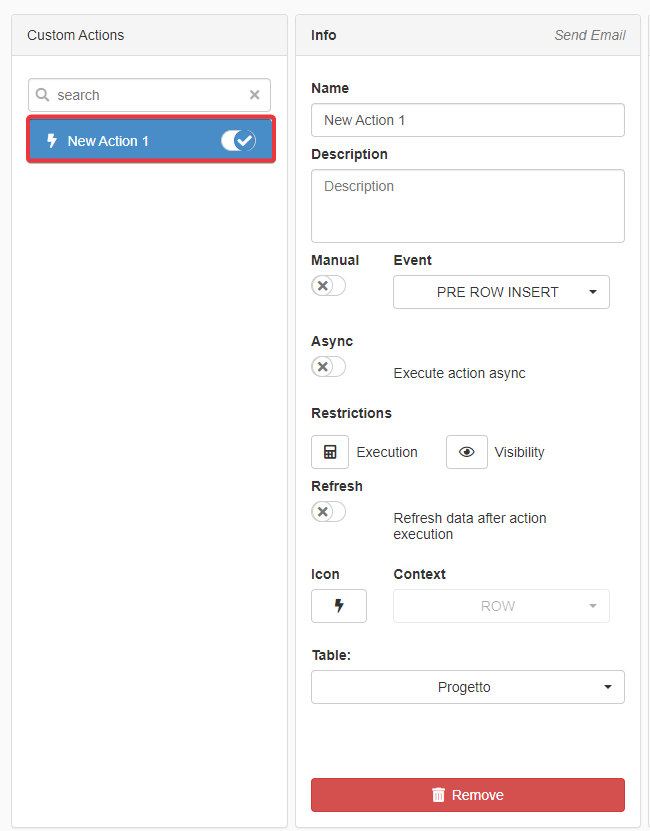This screenshot has width=650, height=831.
Task: Enable the Manual toggle
Action: tap(328, 286)
